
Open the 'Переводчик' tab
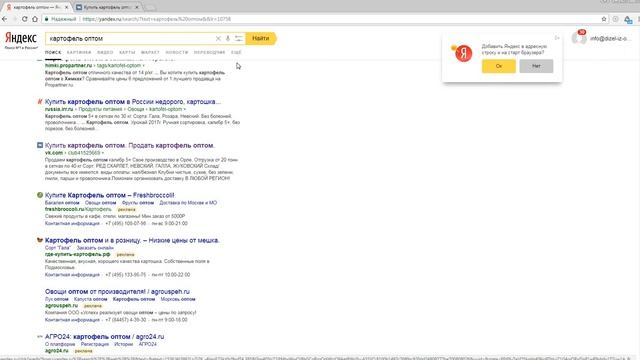point(209,52)
